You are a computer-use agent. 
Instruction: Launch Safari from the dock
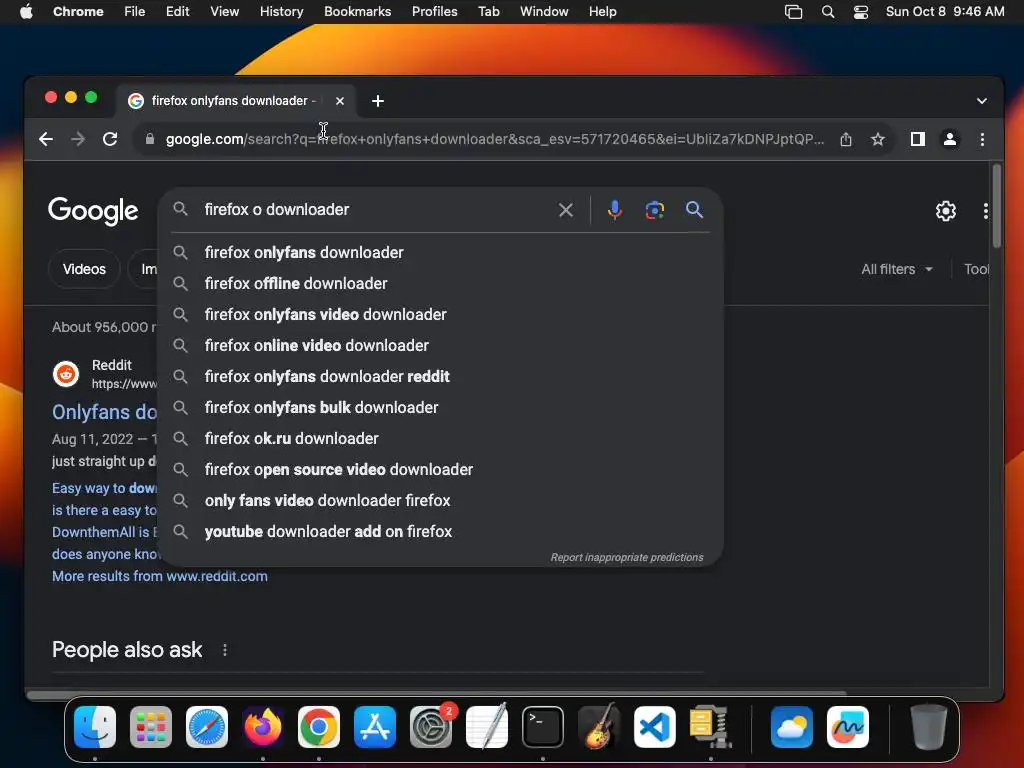pyautogui.click(x=207, y=727)
